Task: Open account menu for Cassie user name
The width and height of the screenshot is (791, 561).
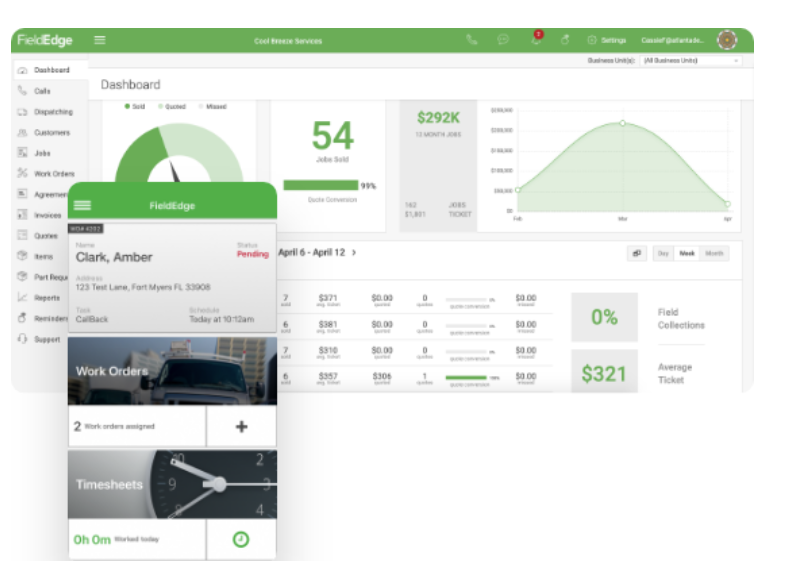Action: coord(672,40)
